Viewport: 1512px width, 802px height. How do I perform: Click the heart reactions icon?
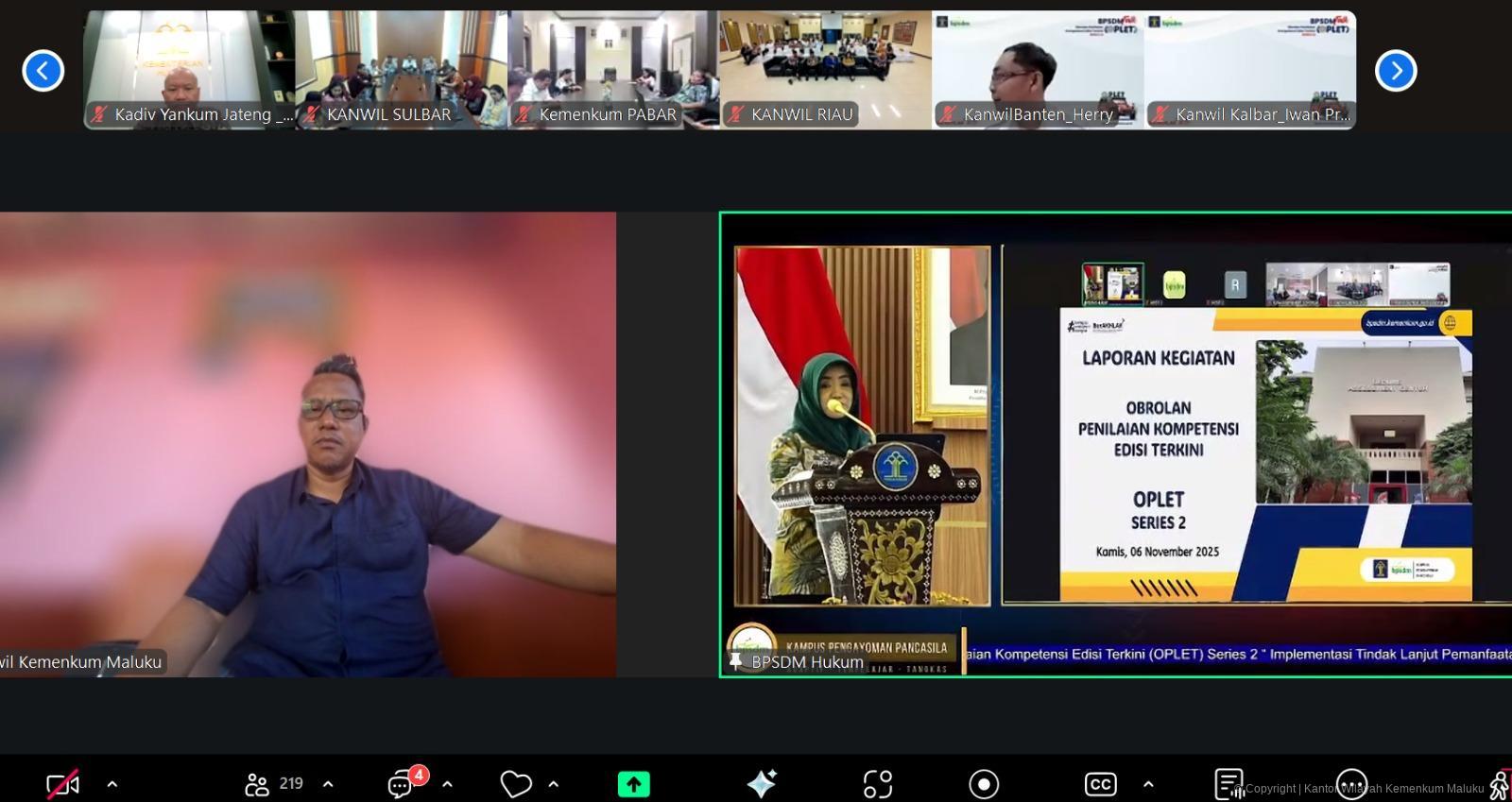click(x=515, y=784)
